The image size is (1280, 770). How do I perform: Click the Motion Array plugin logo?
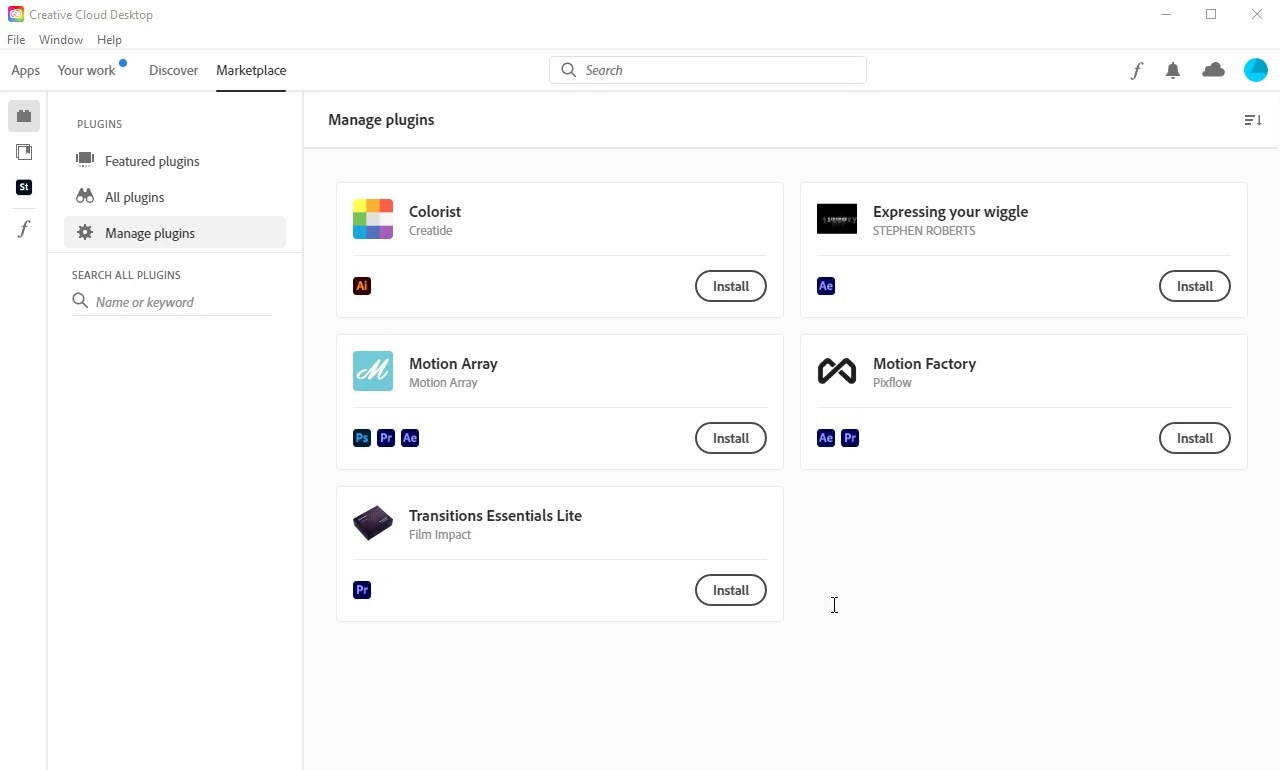click(373, 371)
